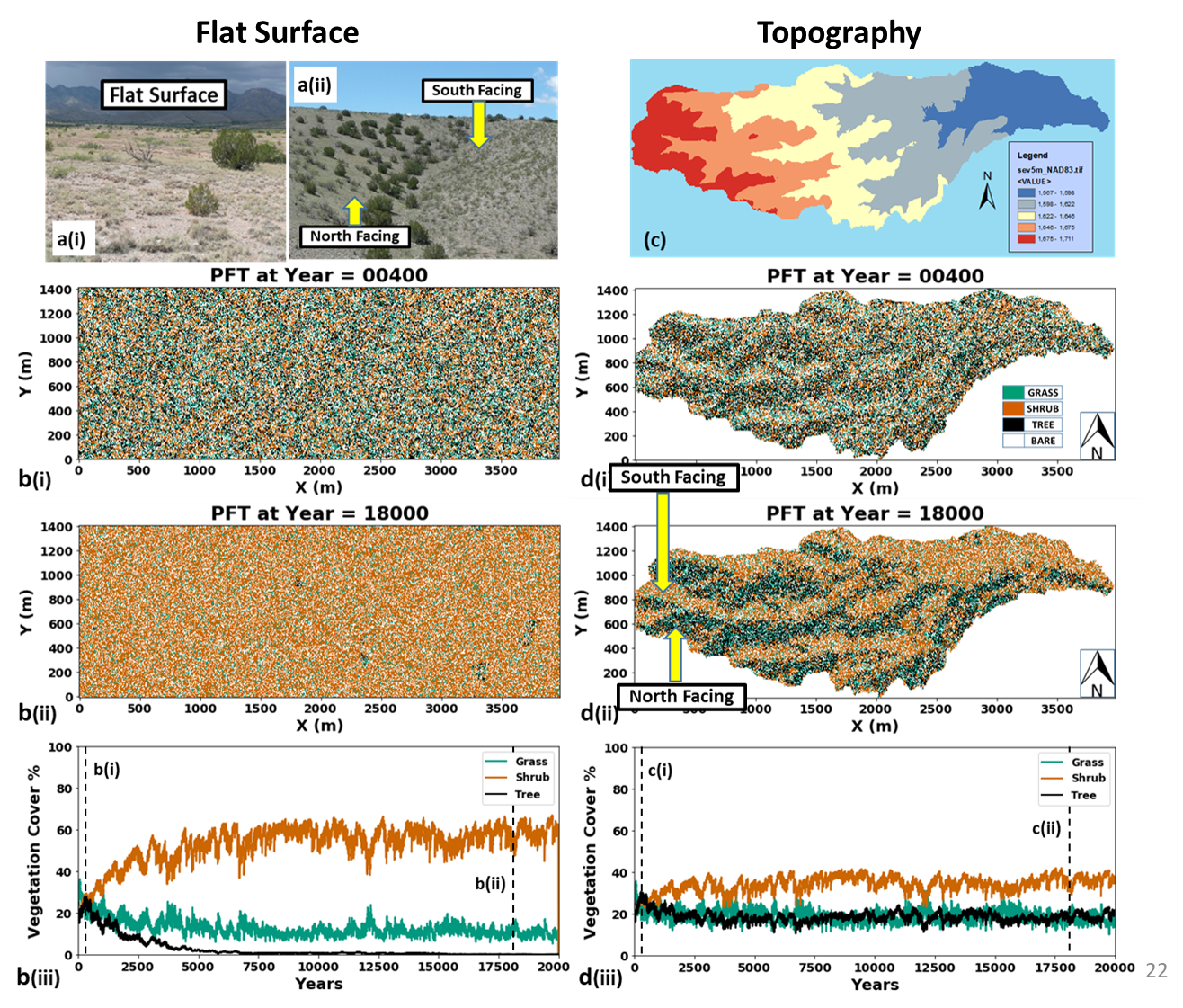Image resolution: width=1183 pixels, height=1008 pixels.
Task: Click the red swatch in the elevation legend
Action: click(1026, 239)
